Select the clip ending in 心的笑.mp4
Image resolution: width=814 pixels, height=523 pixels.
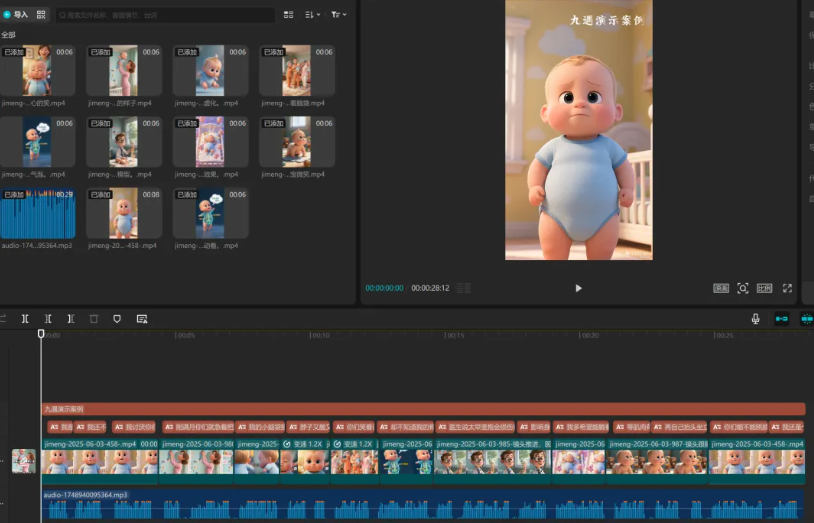(x=37, y=71)
